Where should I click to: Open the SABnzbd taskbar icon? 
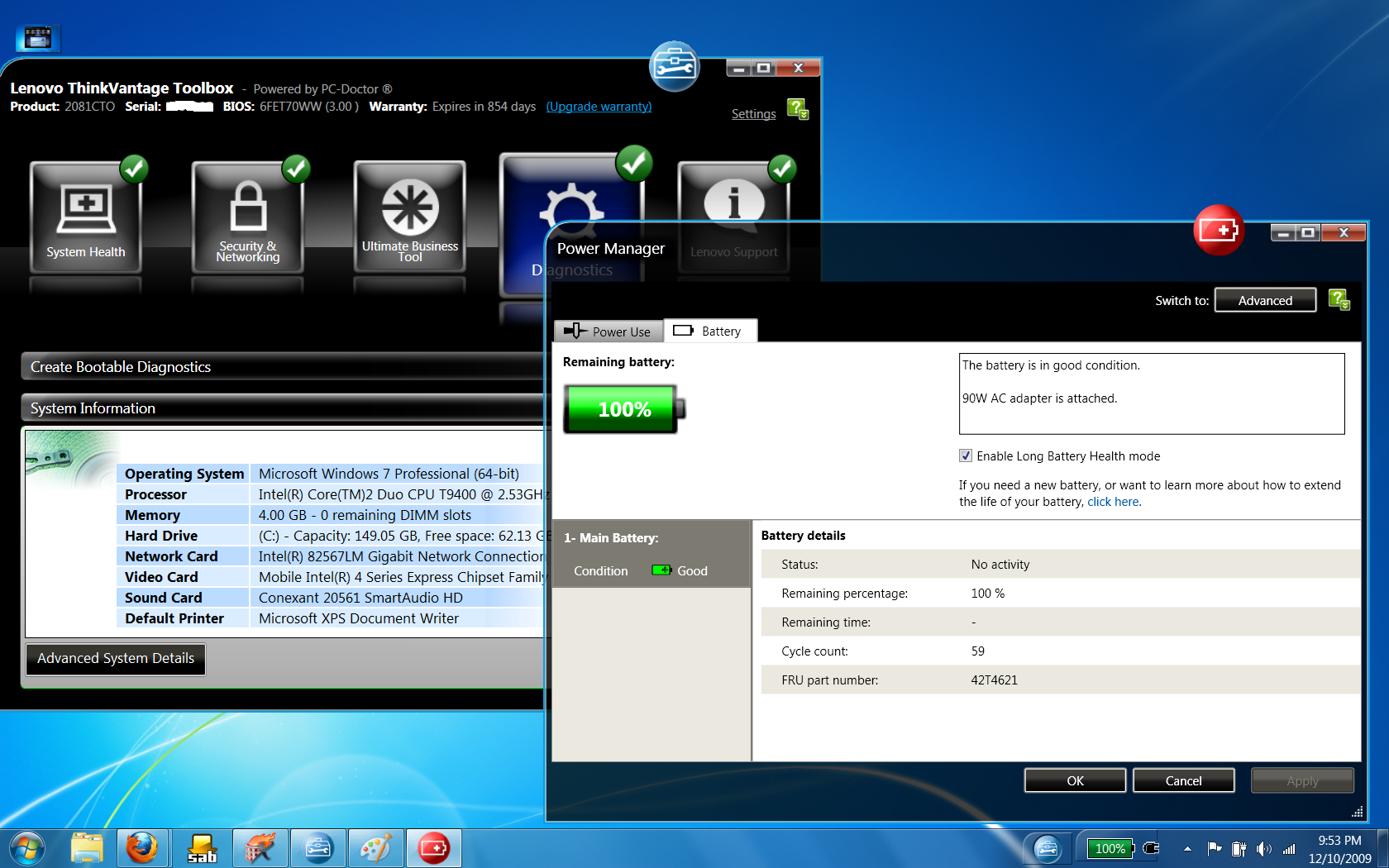tap(202, 848)
